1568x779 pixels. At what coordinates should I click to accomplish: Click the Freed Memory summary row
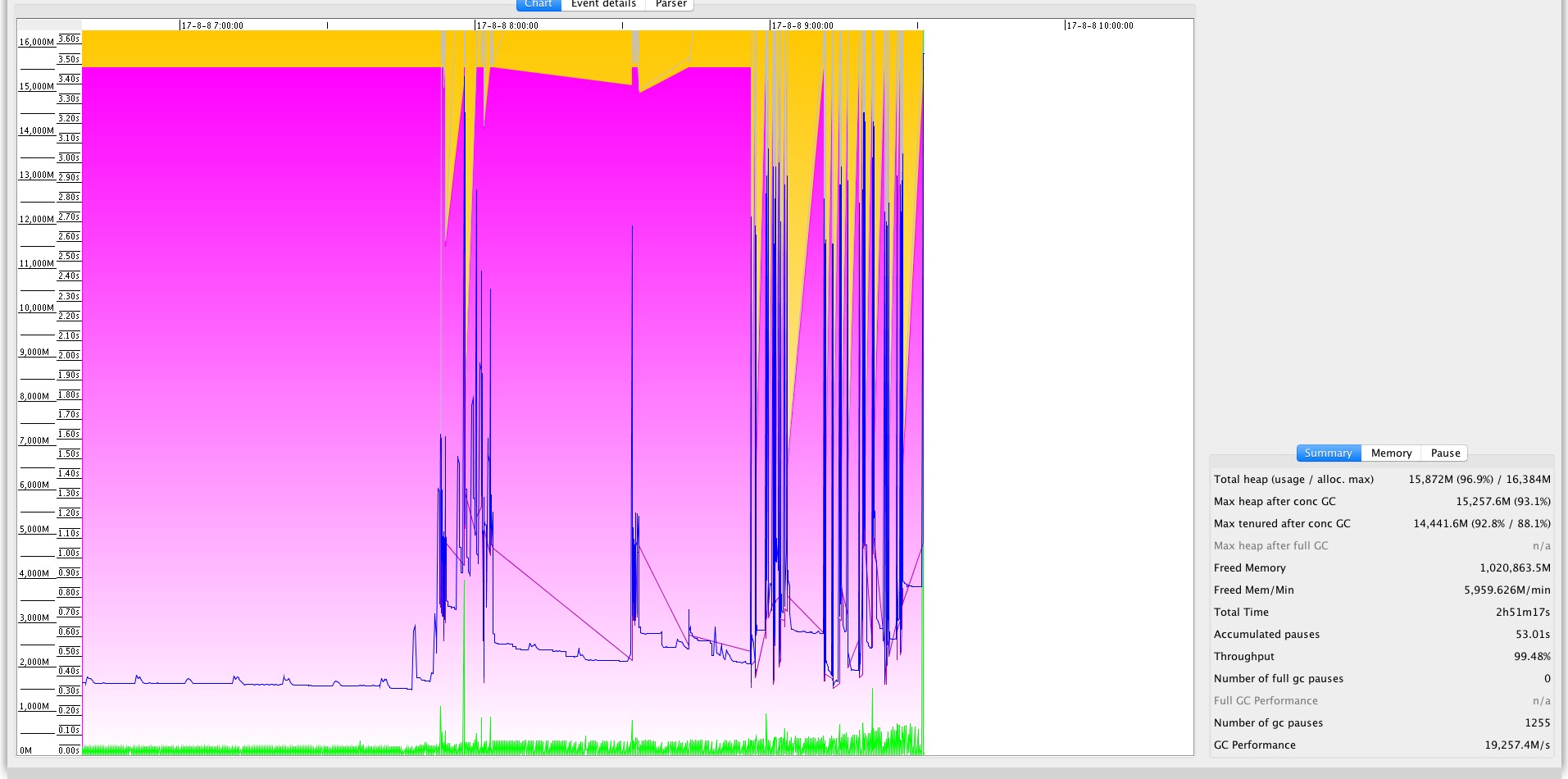point(1382,568)
